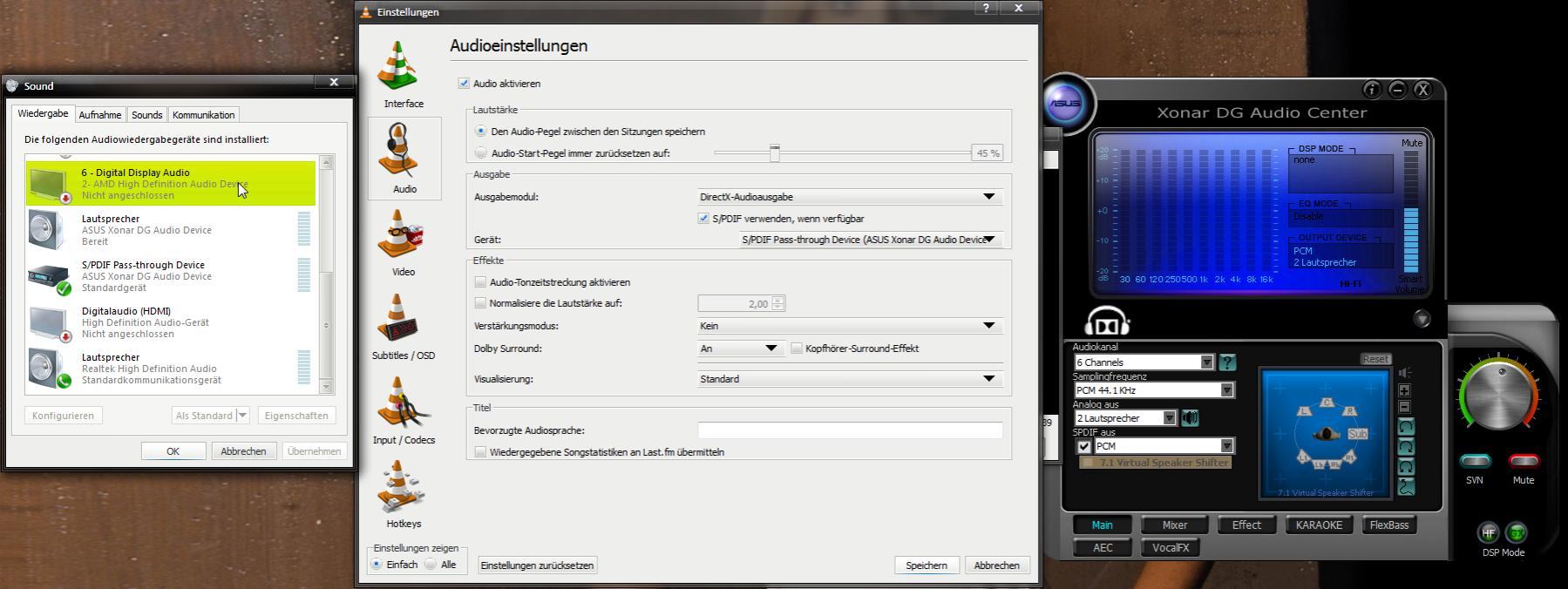Click the help question mark in Einstellungen titlebar
Viewport: 1568px width, 589px height.
tap(986, 8)
